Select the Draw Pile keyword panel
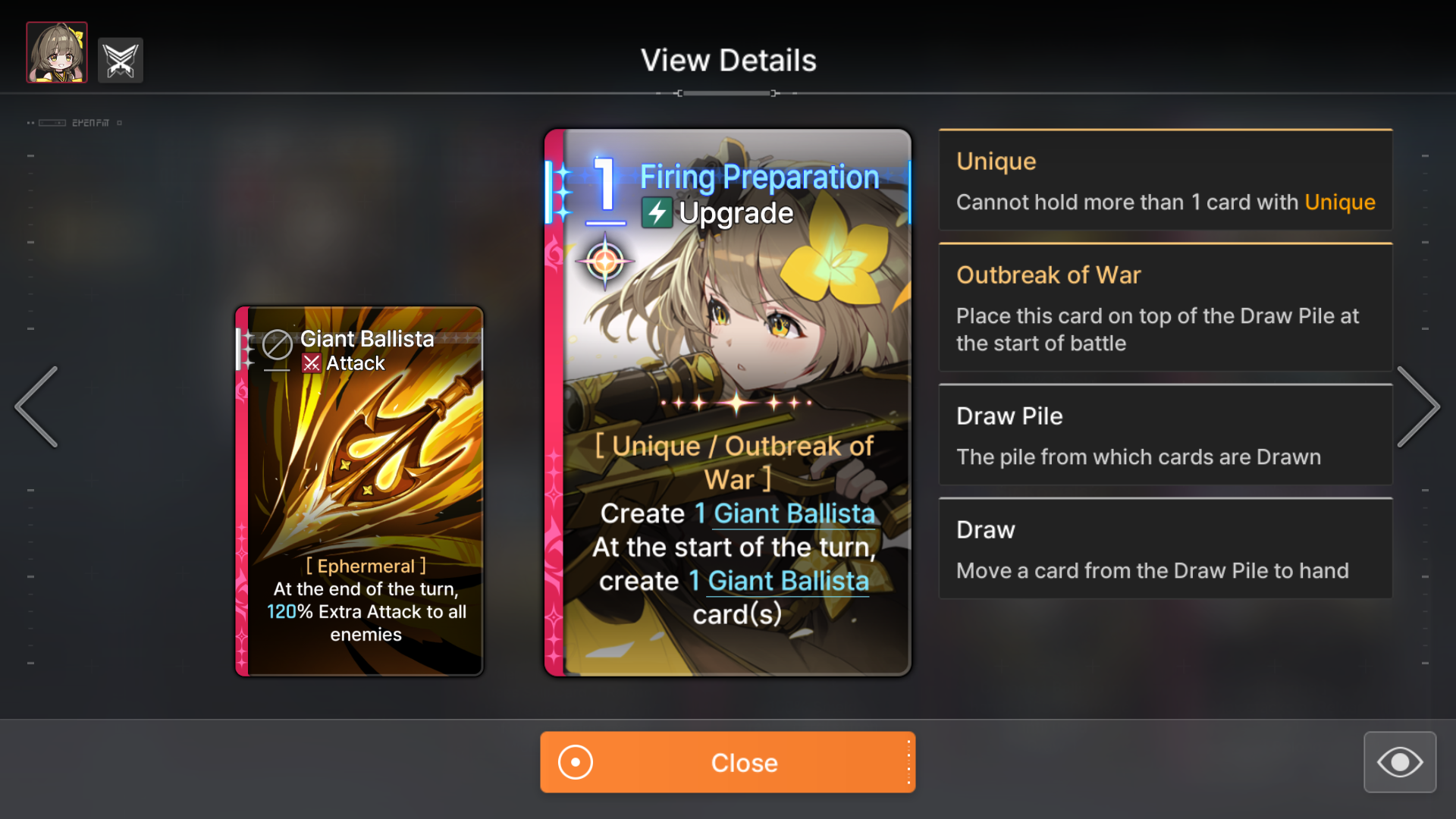The height and width of the screenshot is (819, 1456). (x=1166, y=435)
